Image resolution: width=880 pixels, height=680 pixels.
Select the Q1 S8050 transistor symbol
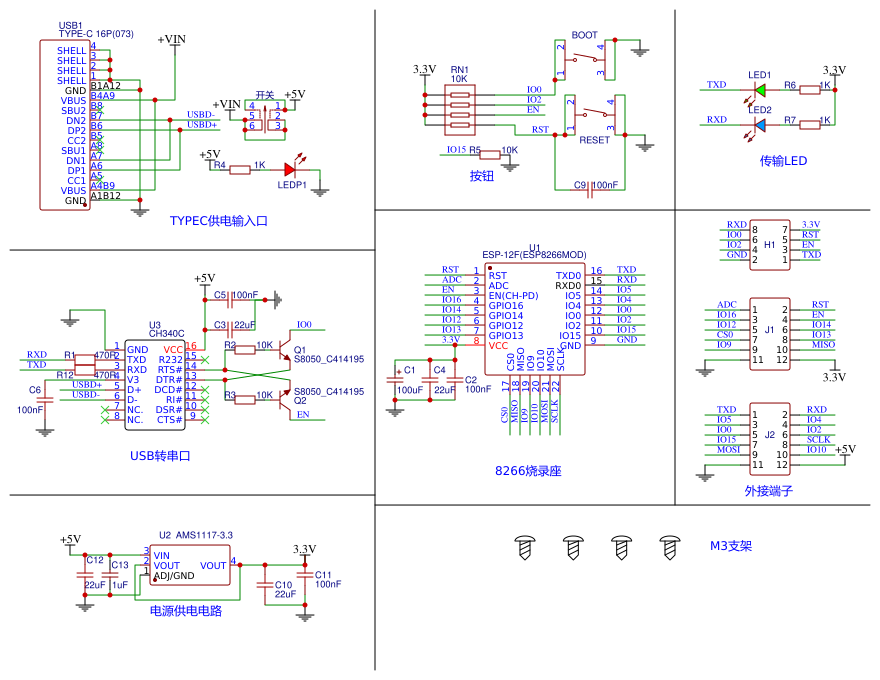pos(285,350)
